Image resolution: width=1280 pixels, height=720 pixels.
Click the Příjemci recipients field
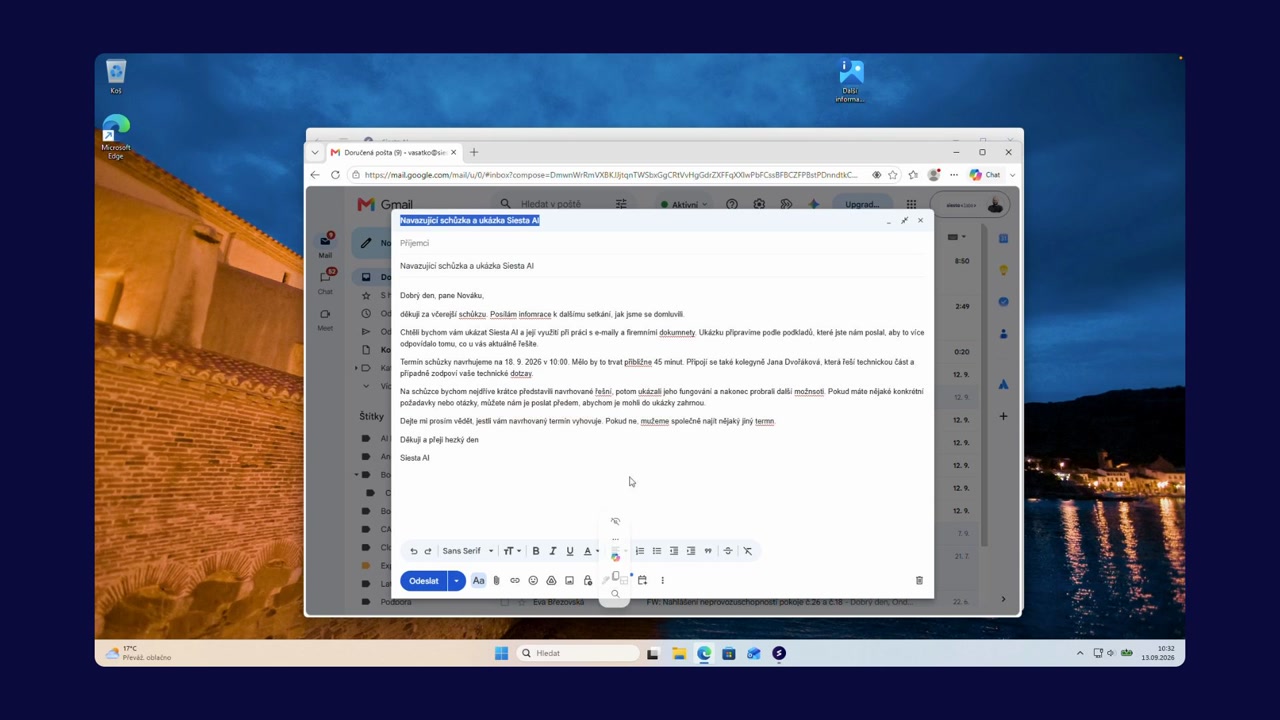tap(660, 243)
